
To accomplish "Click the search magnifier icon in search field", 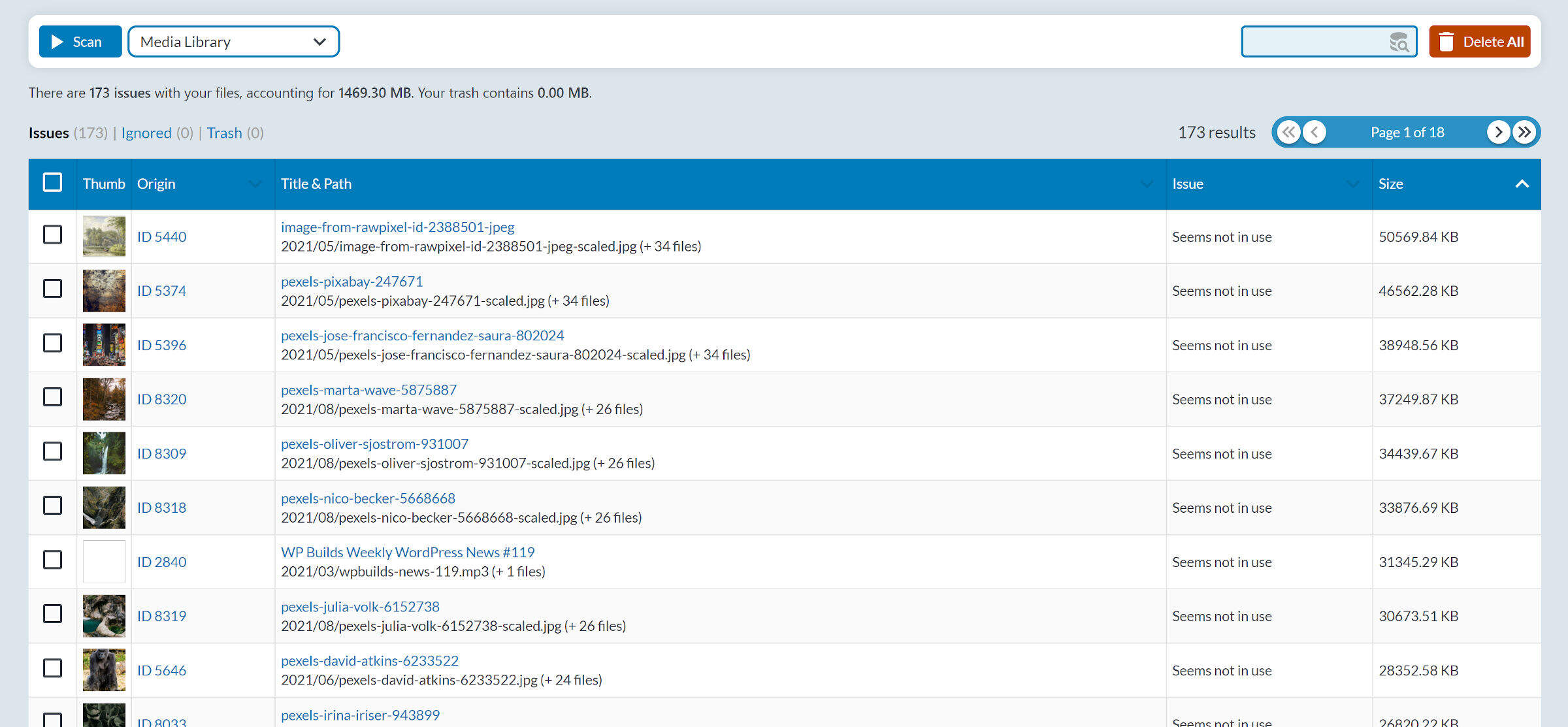I will coord(1398,42).
